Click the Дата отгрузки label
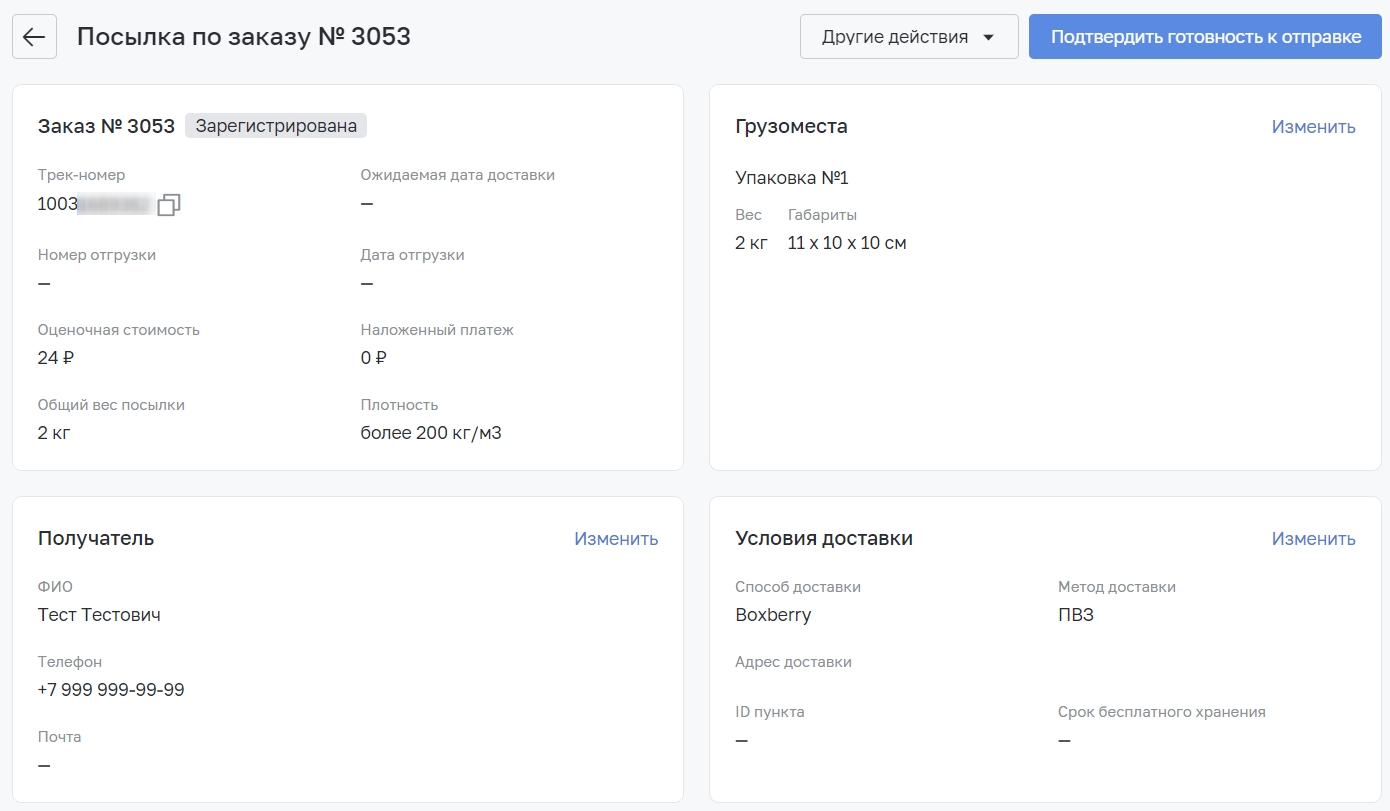Viewport: 1390px width, 811px height. [x=412, y=255]
